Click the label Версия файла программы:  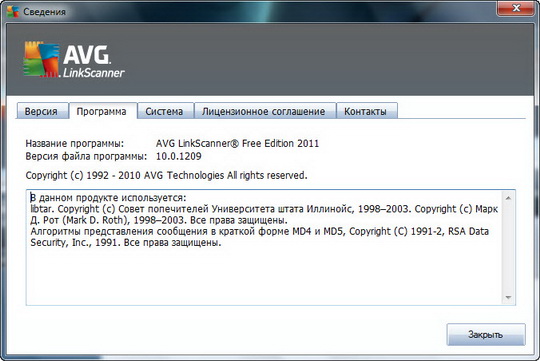(86, 156)
